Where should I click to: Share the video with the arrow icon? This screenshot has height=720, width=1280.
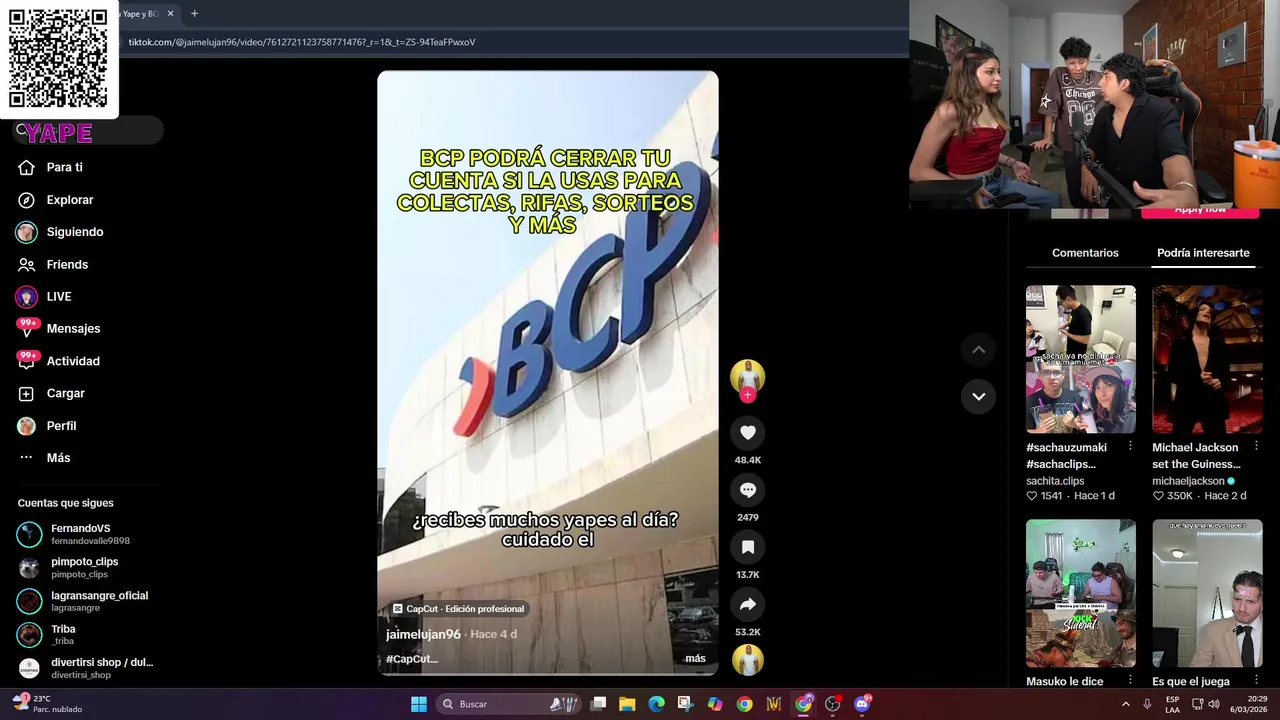tap(748, 604)
